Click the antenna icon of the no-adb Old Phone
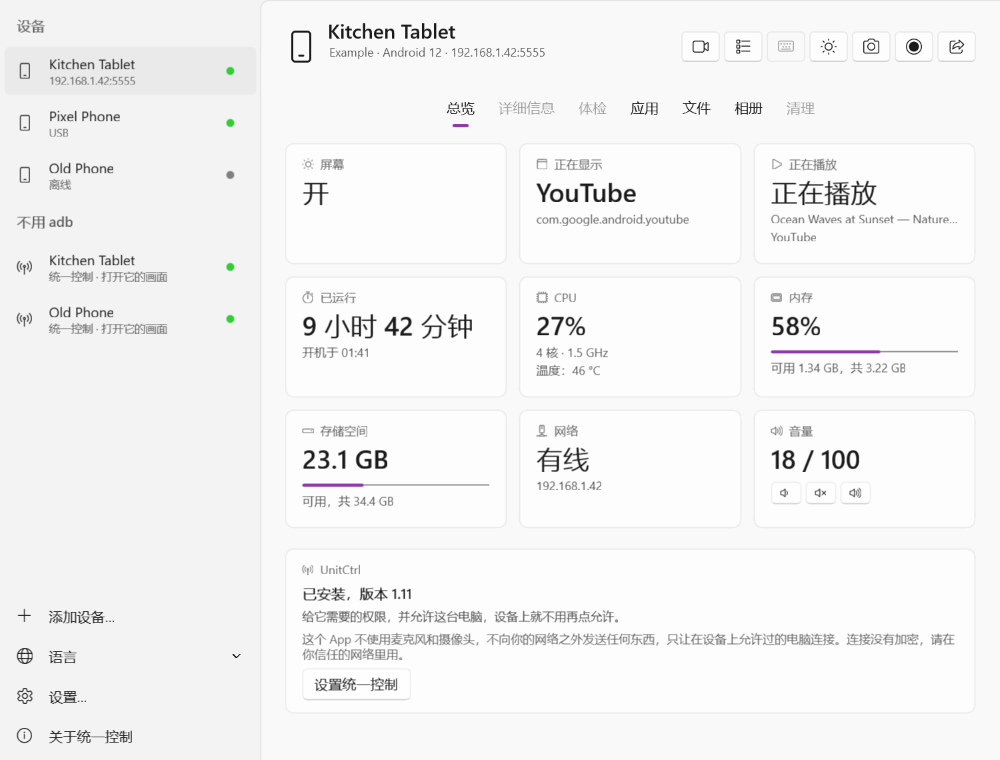 [x=24, y=319]
